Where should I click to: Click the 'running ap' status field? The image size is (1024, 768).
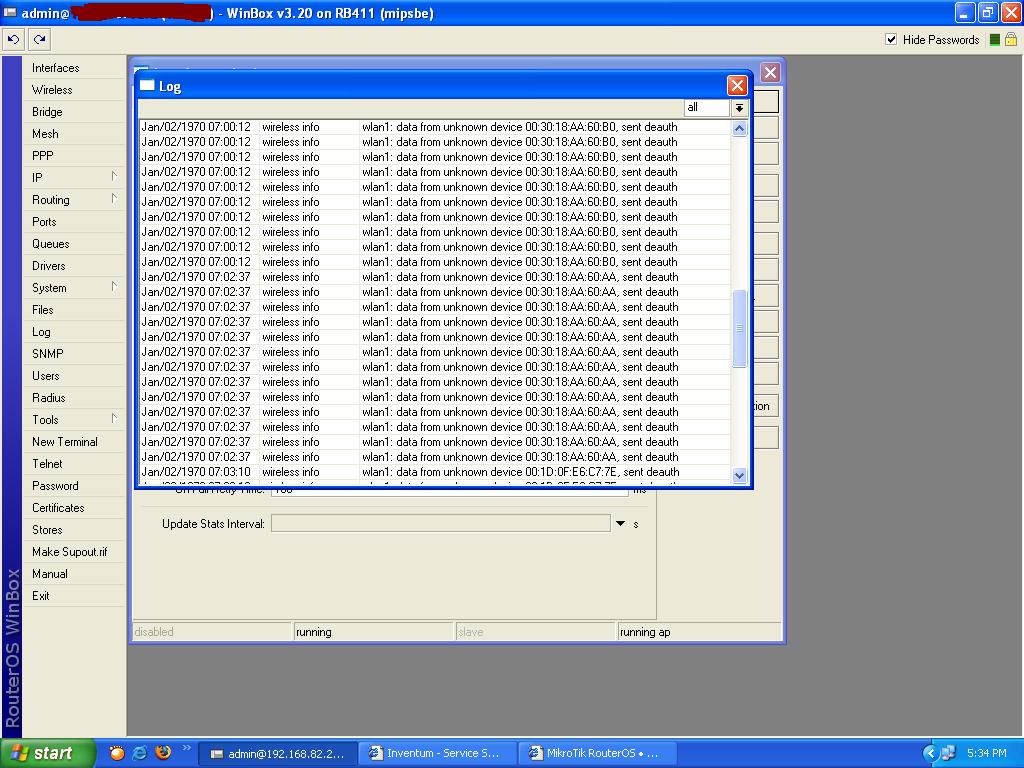(699, 632)
